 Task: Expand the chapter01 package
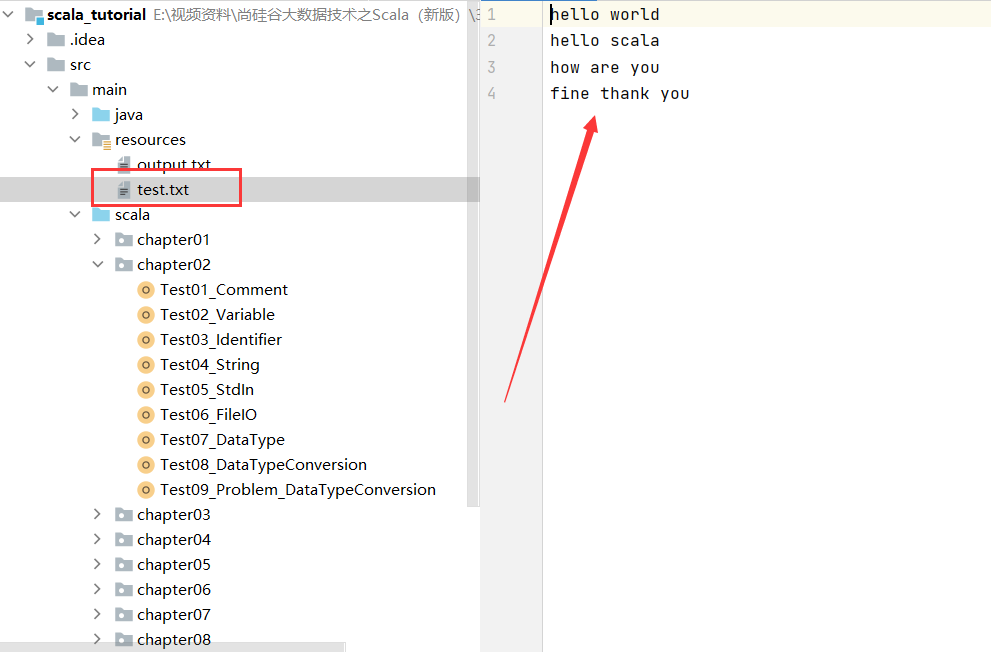coord(97,240)
